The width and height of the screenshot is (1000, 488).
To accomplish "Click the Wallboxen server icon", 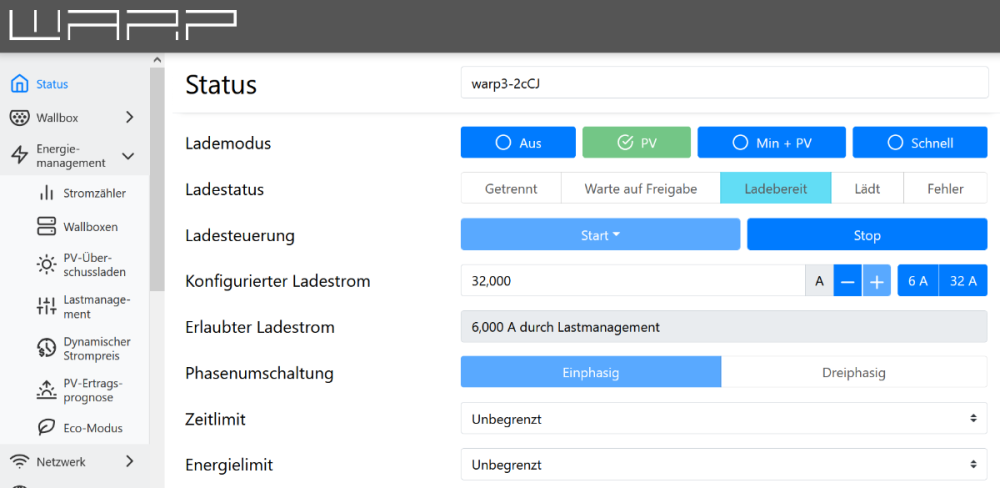I will point(46,227).
